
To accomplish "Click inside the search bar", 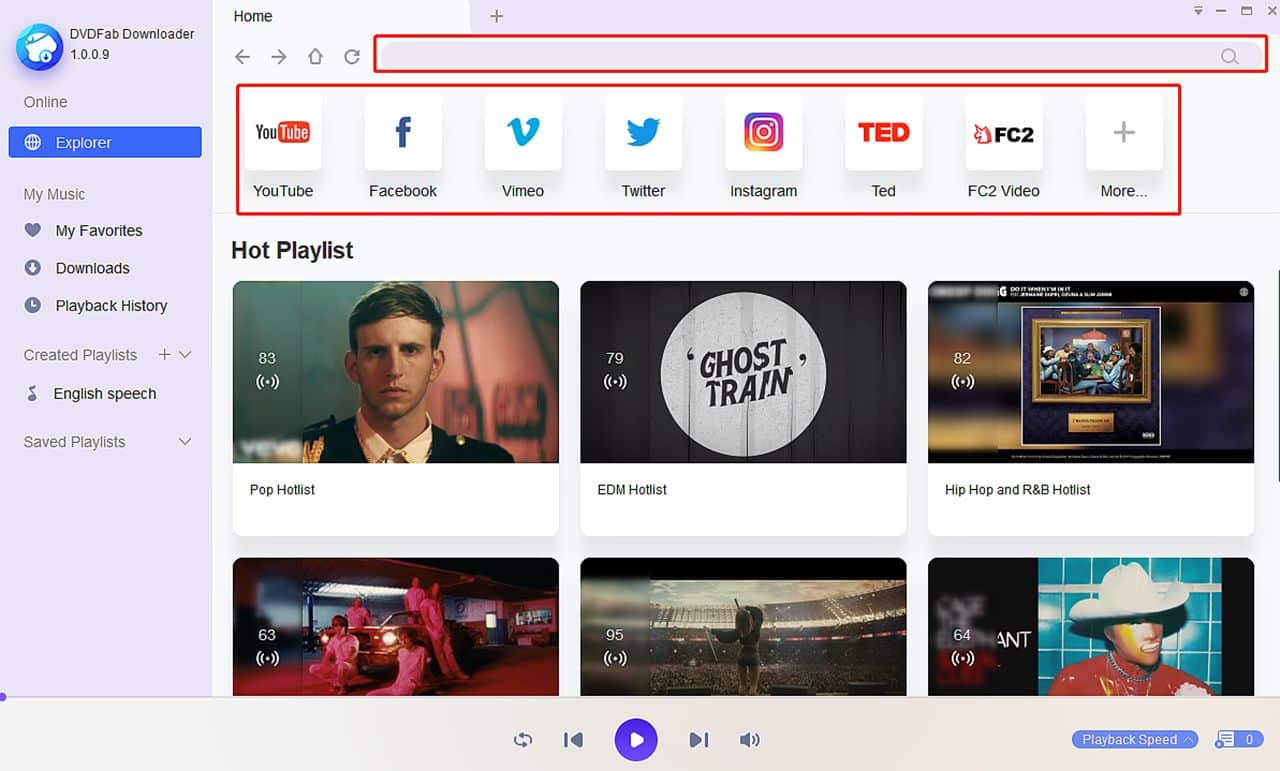I will [800, 56].
